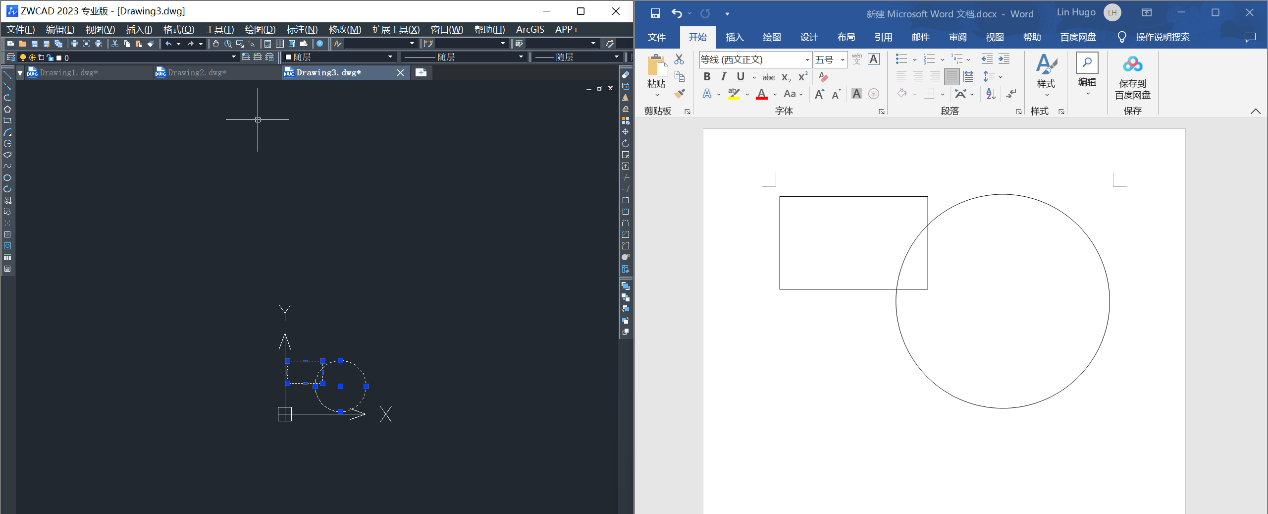
Task: Click the phonetic guide icon in Word
Action: tap(856, 59)
